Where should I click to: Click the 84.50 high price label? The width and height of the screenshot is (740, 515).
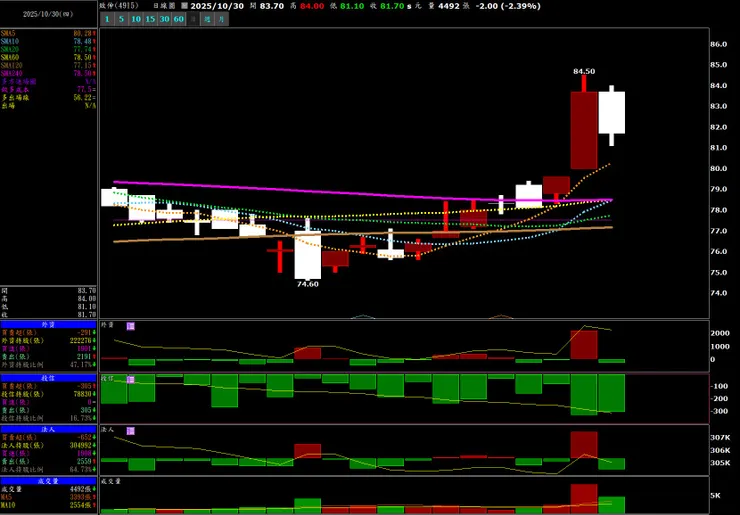click(x=584, y=71)
